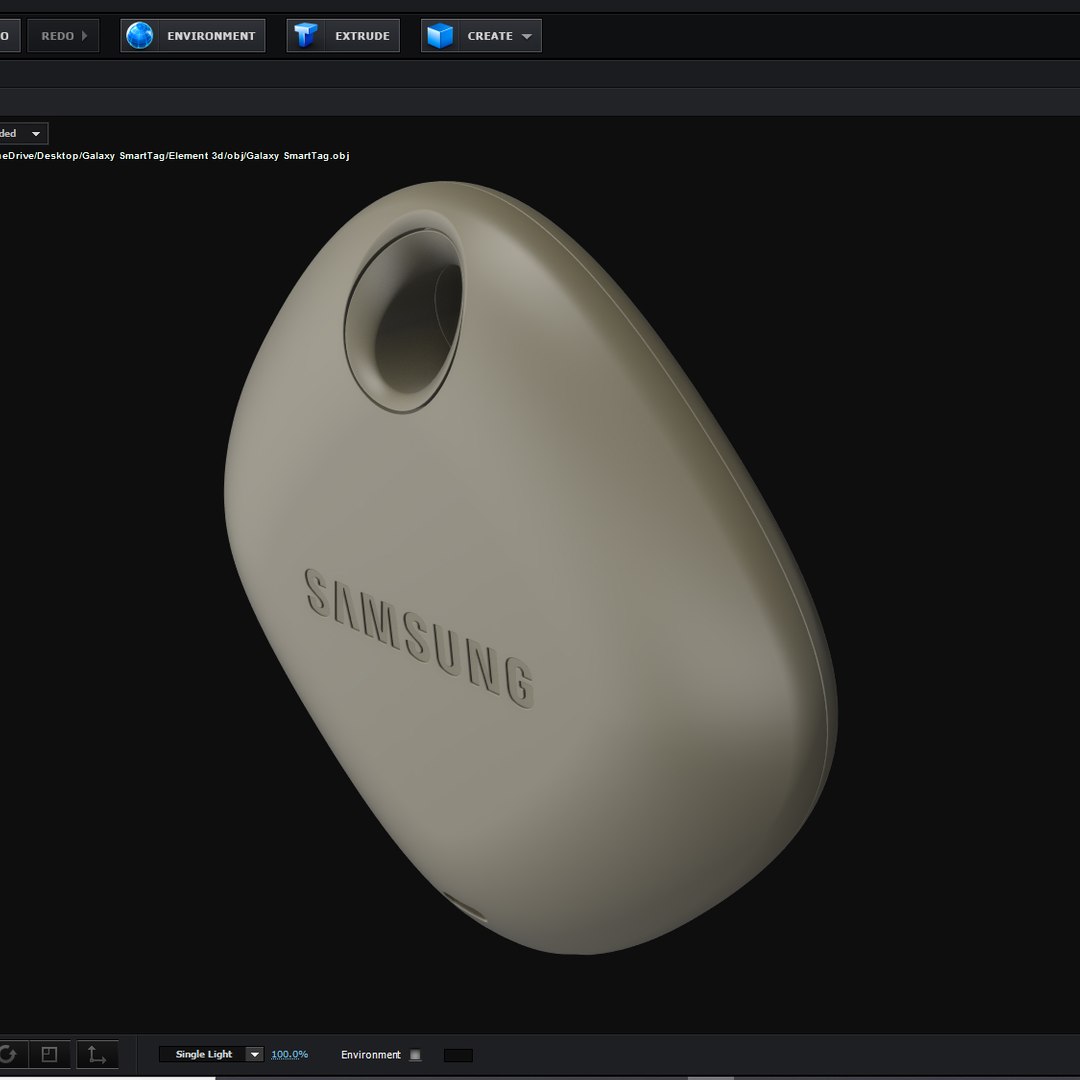
Task: Click the blue T Extrude icon
Action: pos(305,36)
